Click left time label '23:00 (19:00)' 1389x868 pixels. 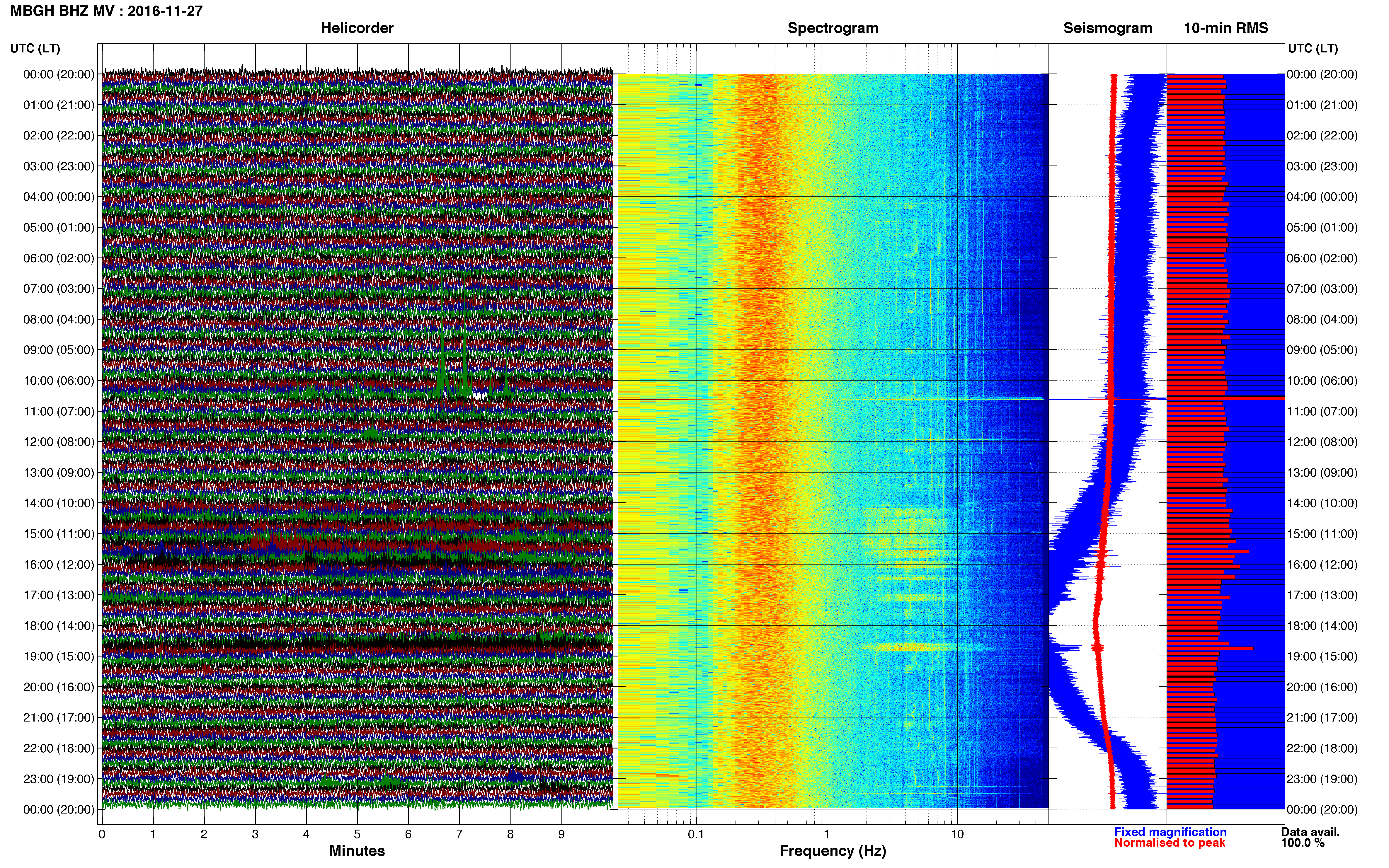(59, 779)
